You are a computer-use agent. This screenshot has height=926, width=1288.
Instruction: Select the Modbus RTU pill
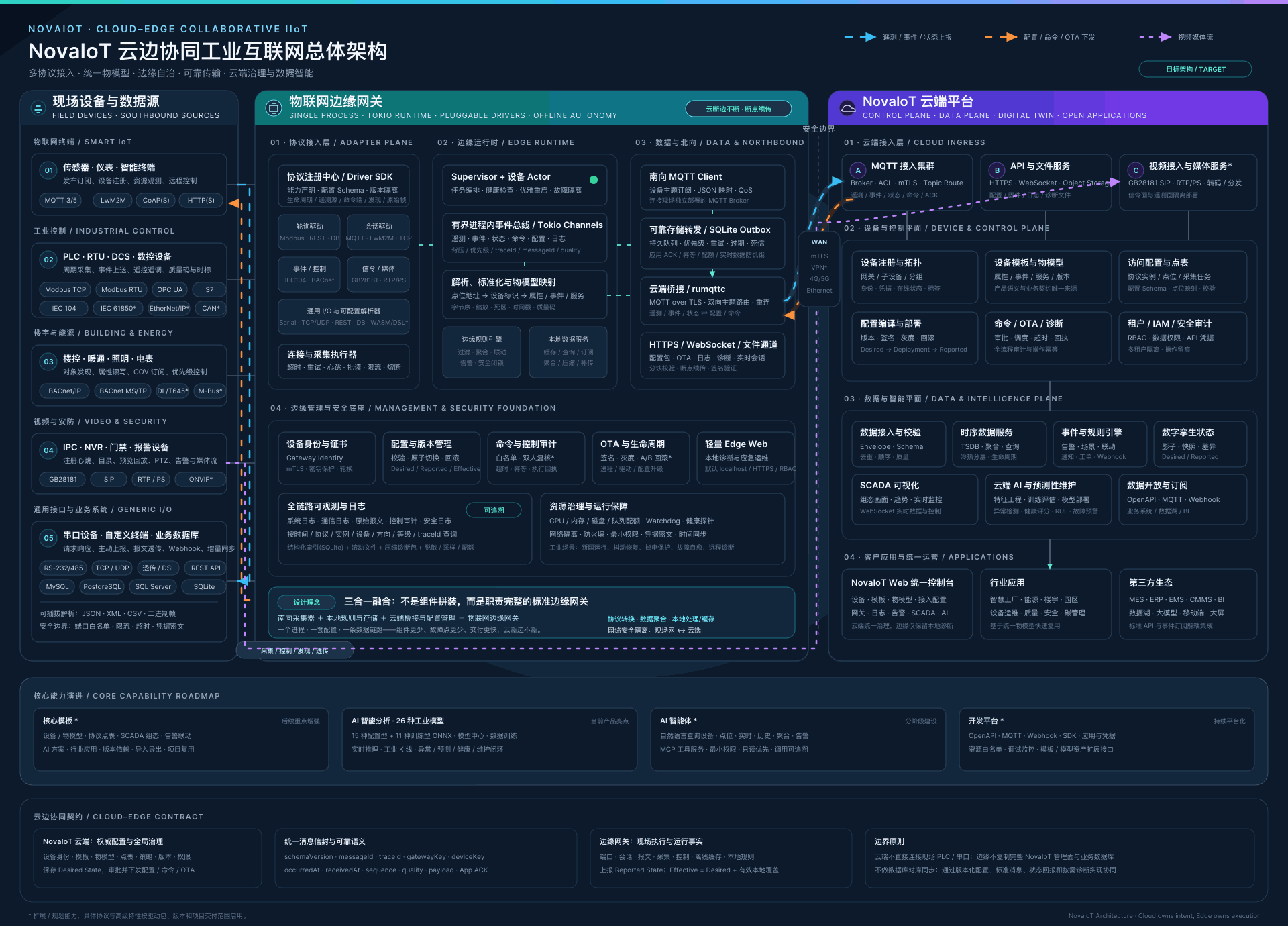(121, 290)
